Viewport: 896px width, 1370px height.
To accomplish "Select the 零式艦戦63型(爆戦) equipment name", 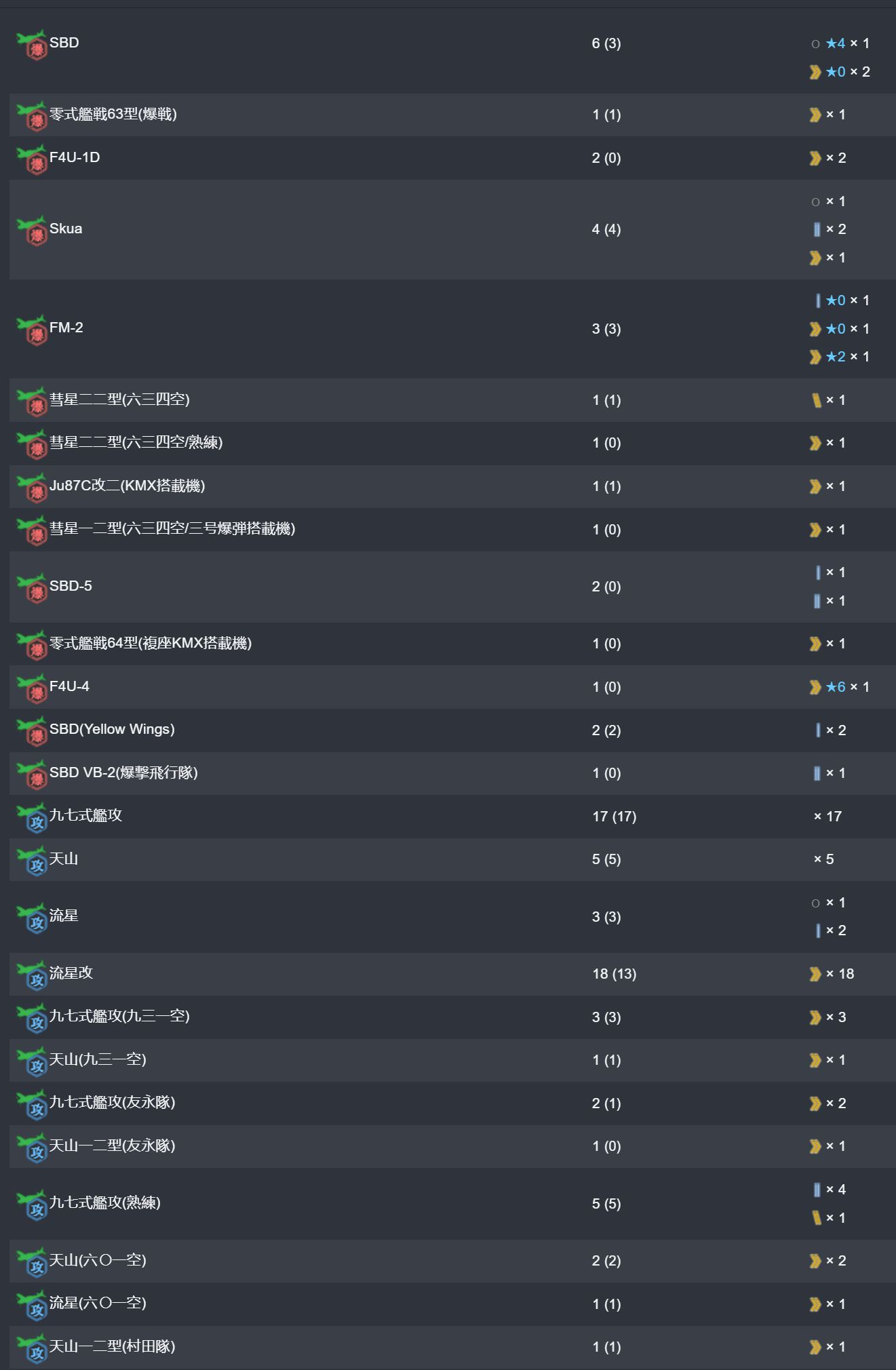I will (x=113, y=114).
